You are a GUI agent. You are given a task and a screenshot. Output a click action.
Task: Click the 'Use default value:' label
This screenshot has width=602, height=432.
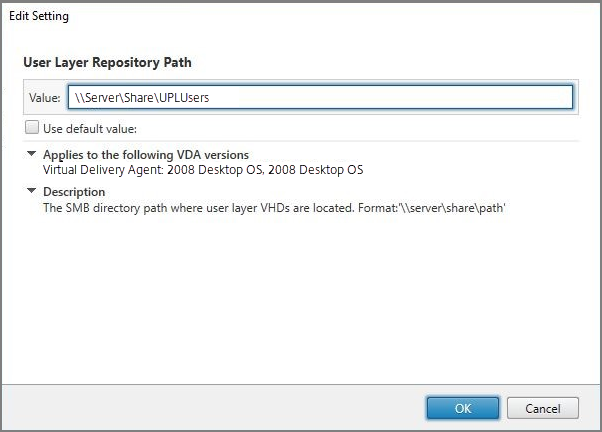[90, 128]
